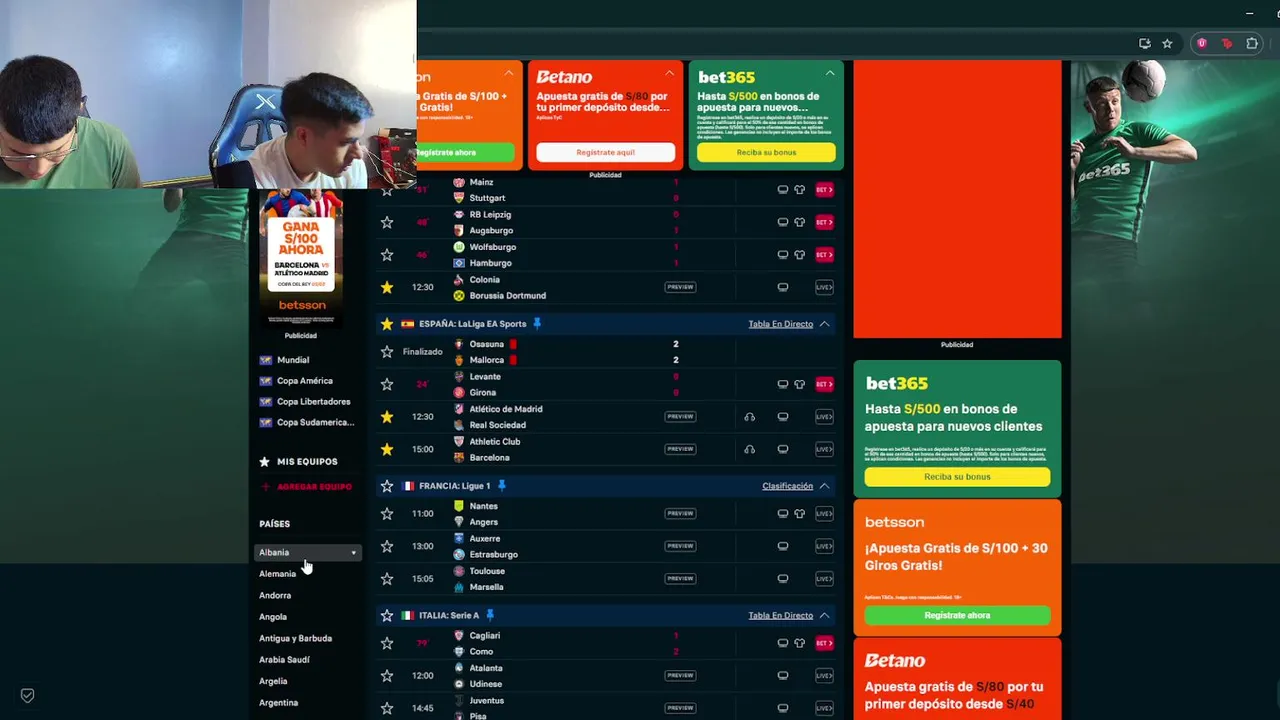Screen dimensions: 1280x720
Task: Click the install app icon in the address bar
Action: point(1145,44)
